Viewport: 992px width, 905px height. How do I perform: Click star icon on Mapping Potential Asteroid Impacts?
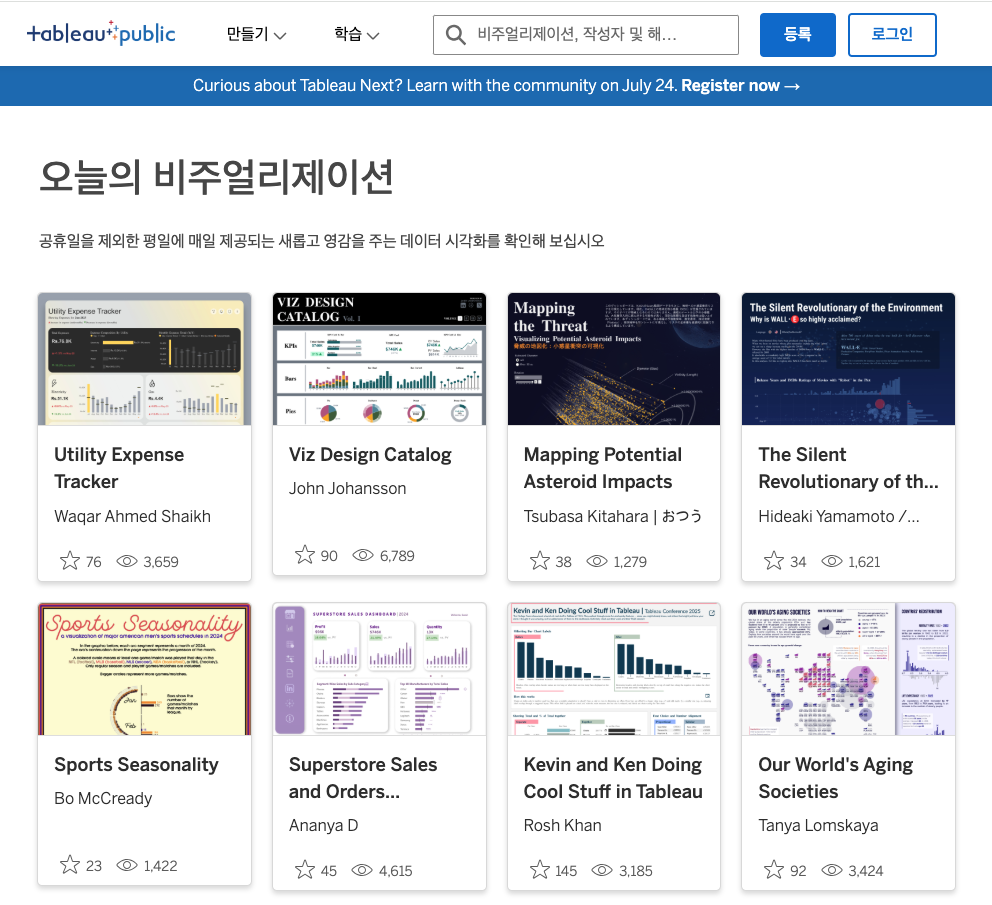point(540,561)
